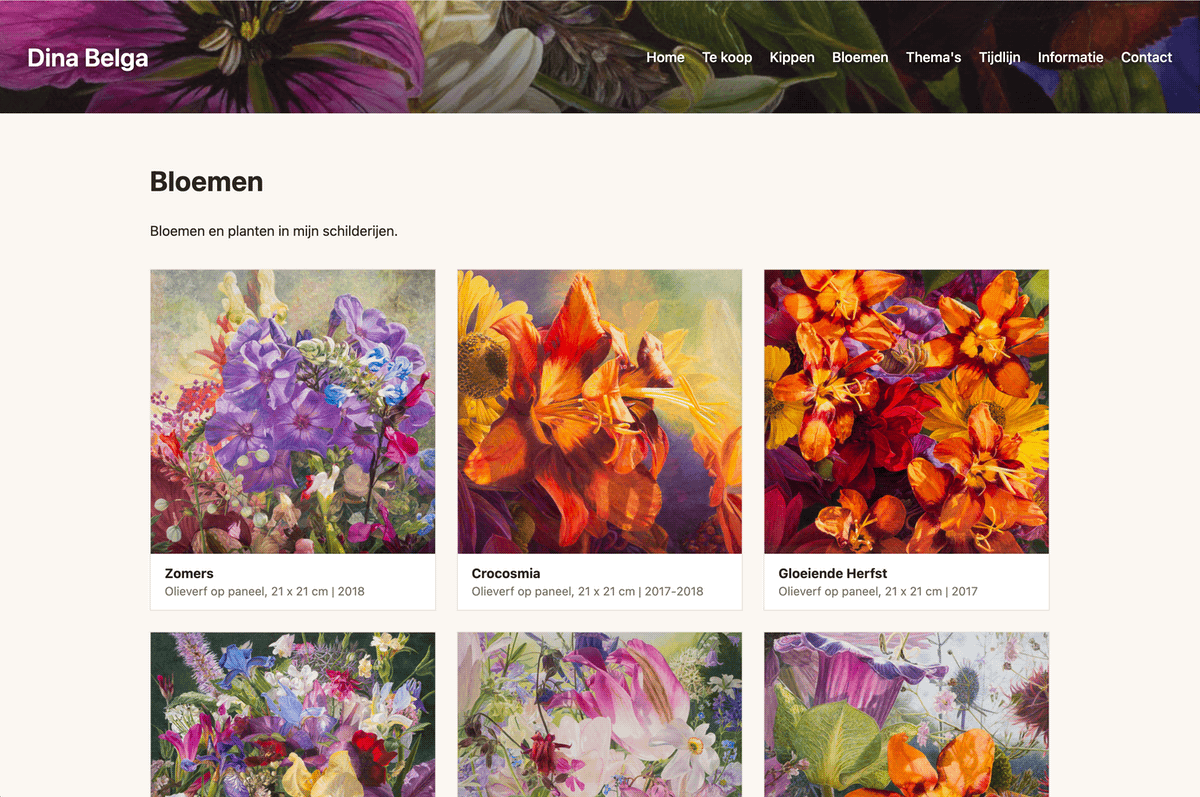Image resolution: width=1200 pixels, height=797 pixels.
Task: Click the Zomers caption 'Olieverf op paneel, 21 x 21 cm | 2018'
Action: tap(265, 591)
